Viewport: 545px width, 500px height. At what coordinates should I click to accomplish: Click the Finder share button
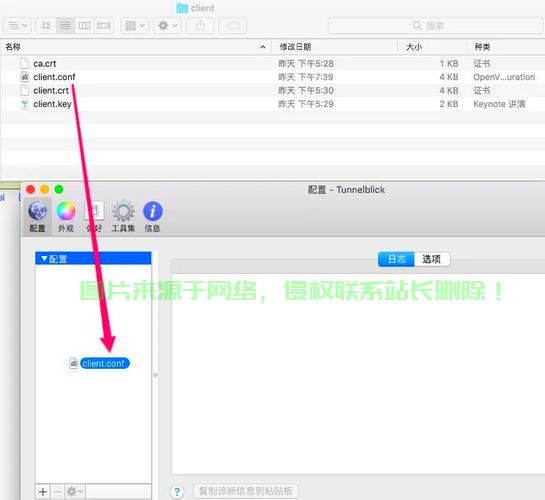click(200, 25)
